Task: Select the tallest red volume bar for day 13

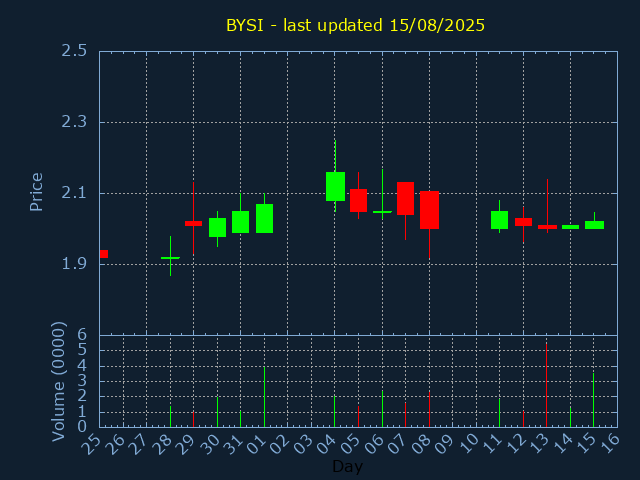Action: tap(547, 385)
